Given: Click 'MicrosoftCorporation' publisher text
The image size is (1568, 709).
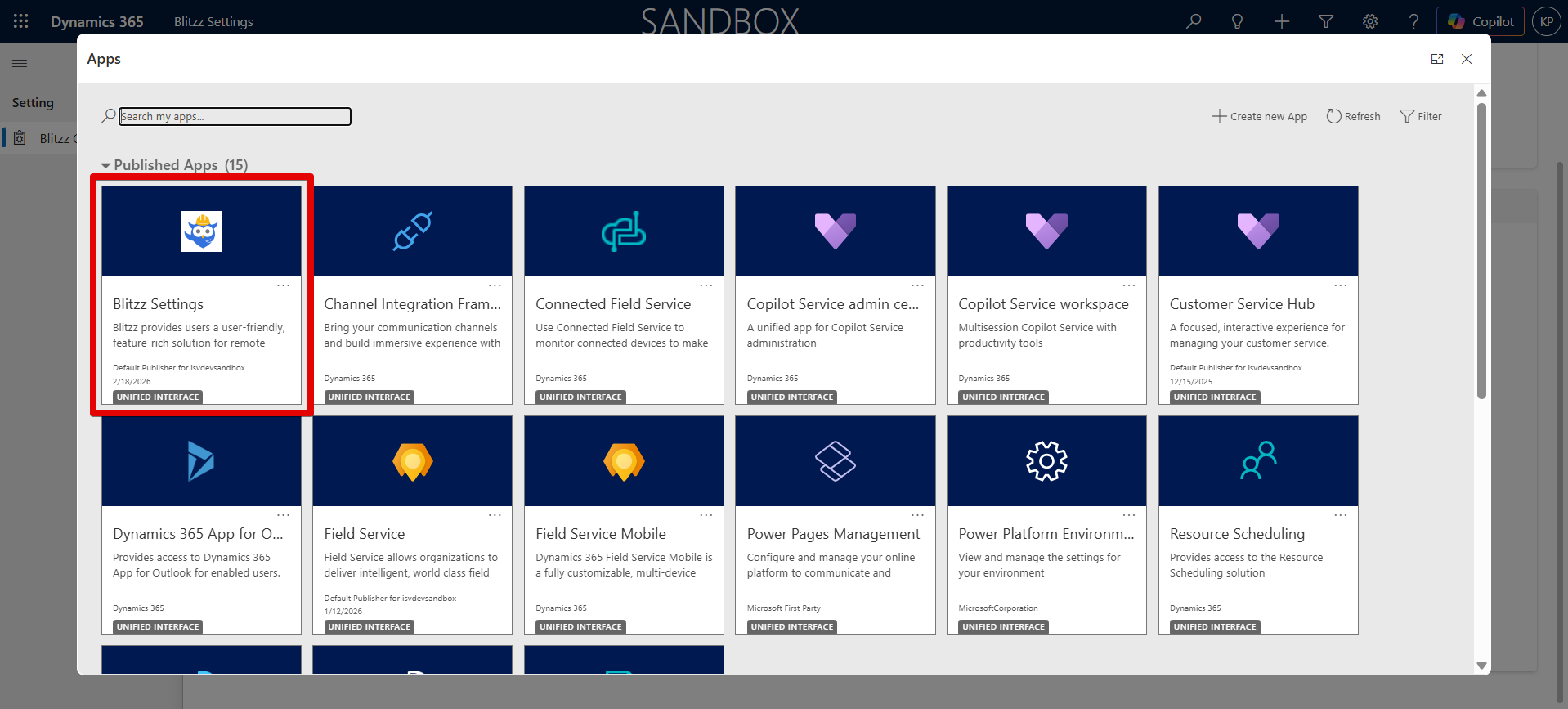Looking at the screenshot, I should (998, 608).
